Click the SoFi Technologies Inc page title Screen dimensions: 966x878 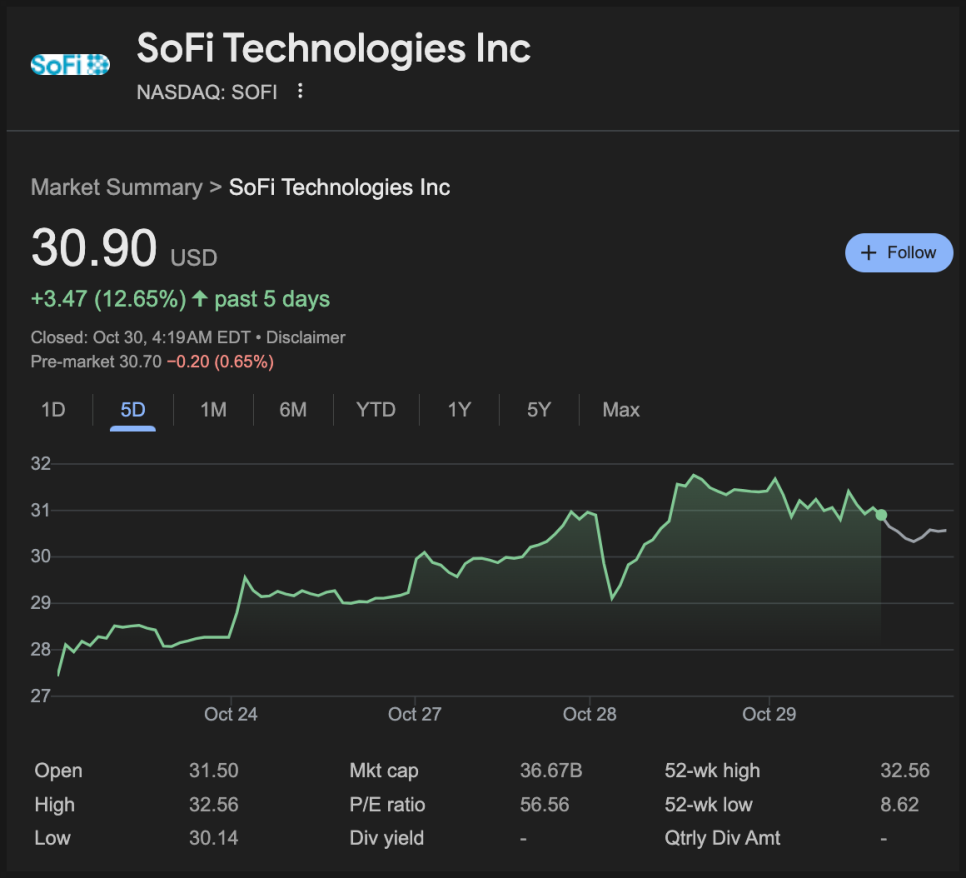(333, 48)
